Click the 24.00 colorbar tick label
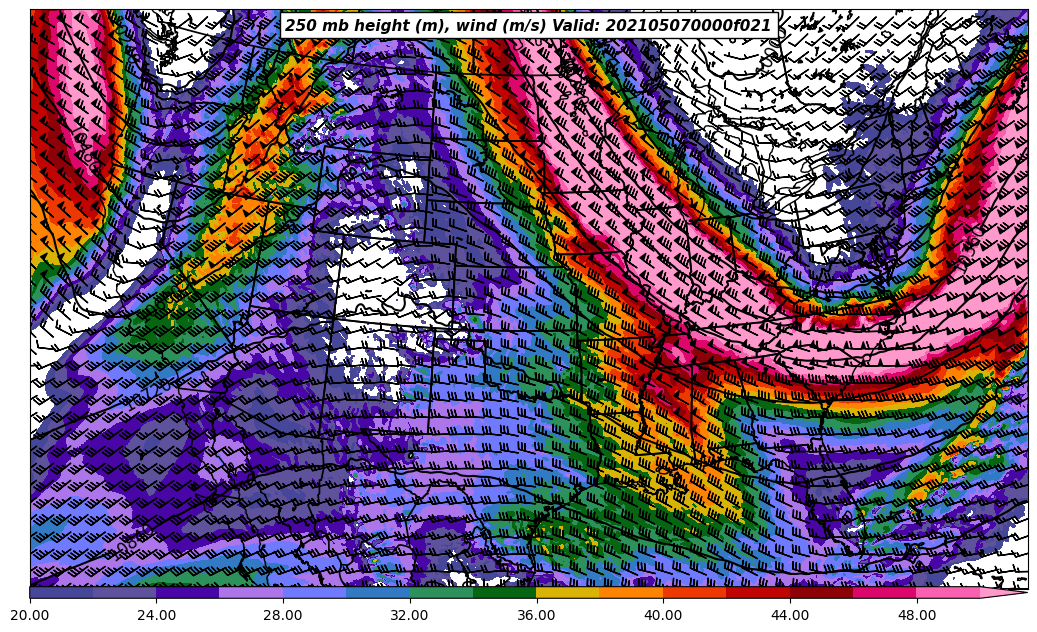The height and width of the screenshot is (632, 1037). coord(157,615)
